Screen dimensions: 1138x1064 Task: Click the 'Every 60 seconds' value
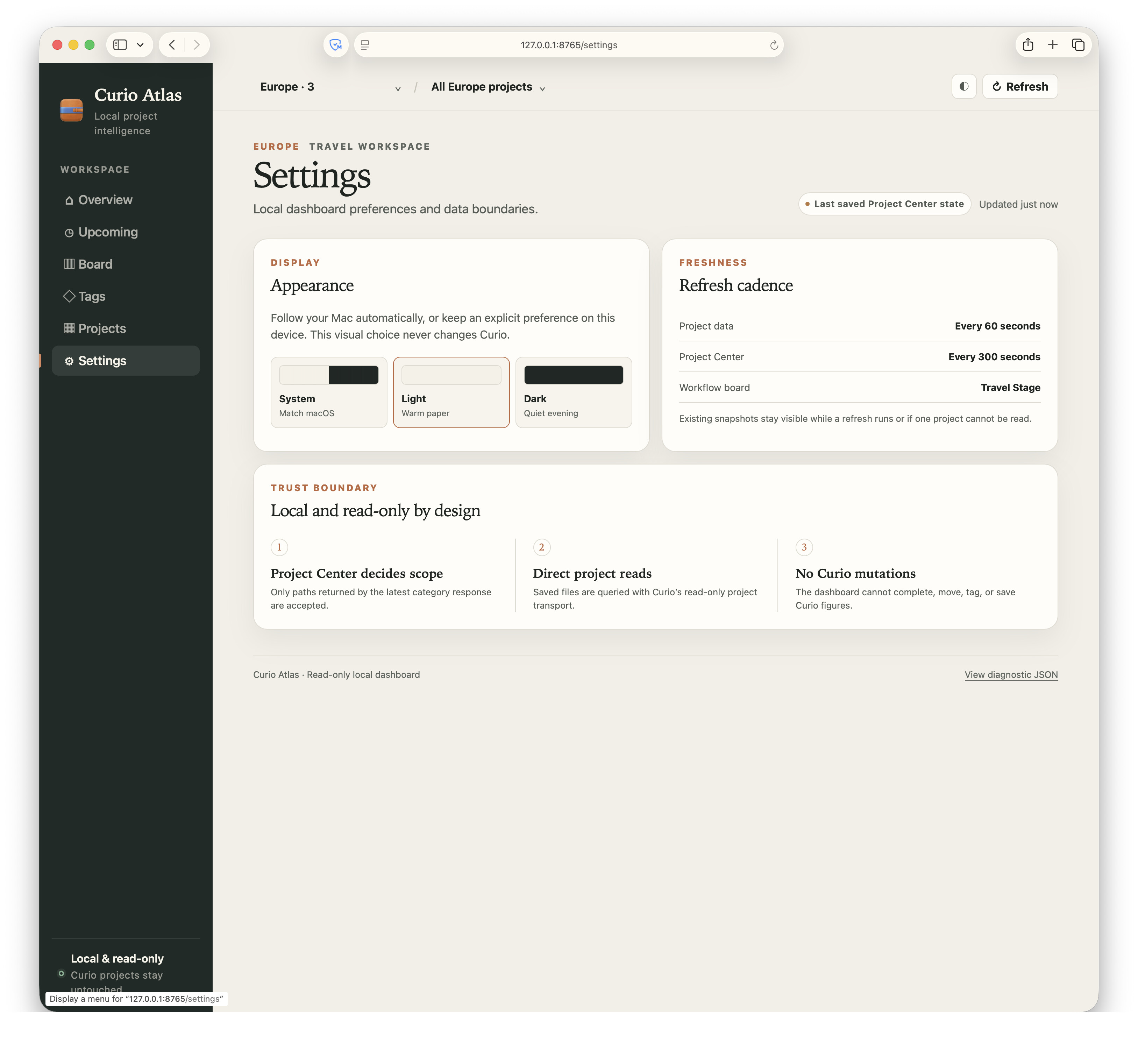click(x=997, y=326)
